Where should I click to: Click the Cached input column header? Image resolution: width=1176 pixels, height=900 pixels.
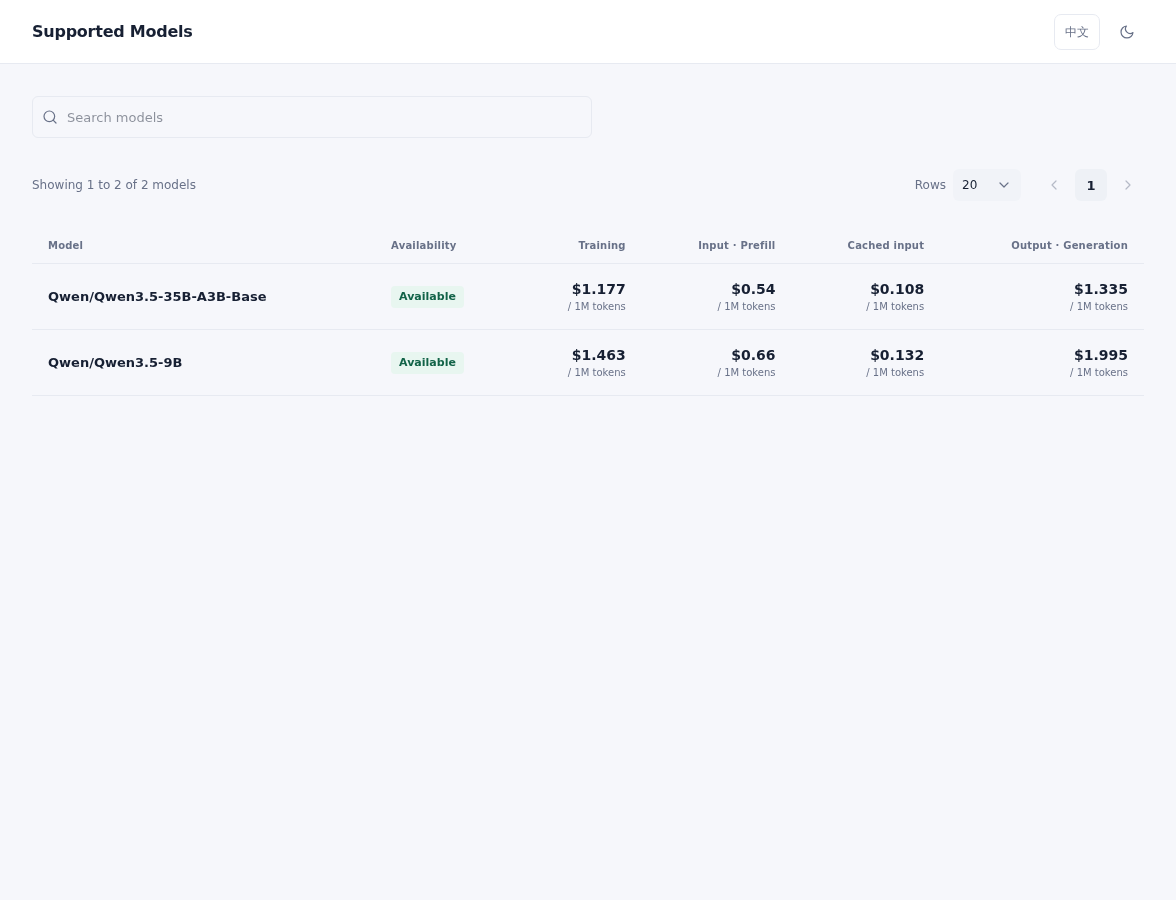click(x=886, y=245)
